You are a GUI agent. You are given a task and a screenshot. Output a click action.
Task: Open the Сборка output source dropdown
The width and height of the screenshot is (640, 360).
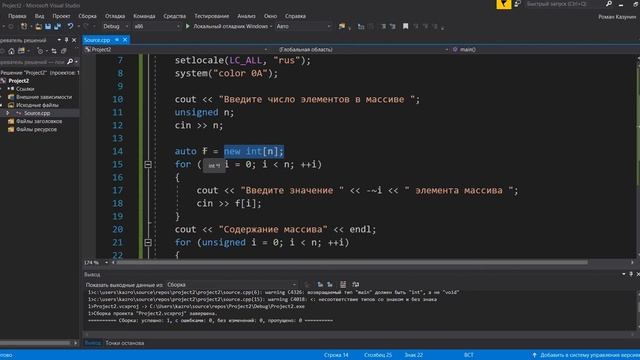click(232, 284)
